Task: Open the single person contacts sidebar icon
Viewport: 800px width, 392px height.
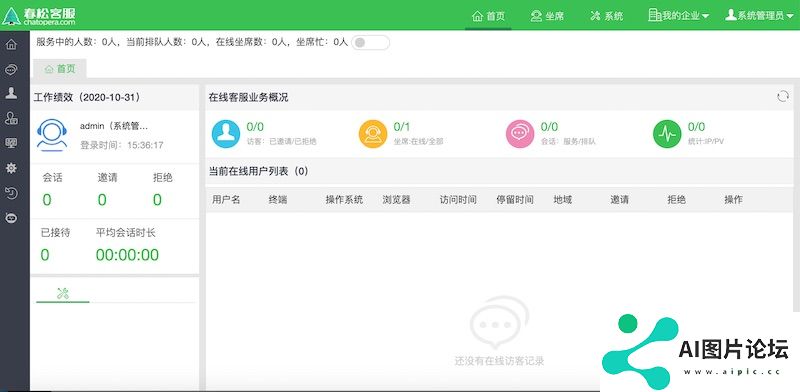Action: coord(11,93)
